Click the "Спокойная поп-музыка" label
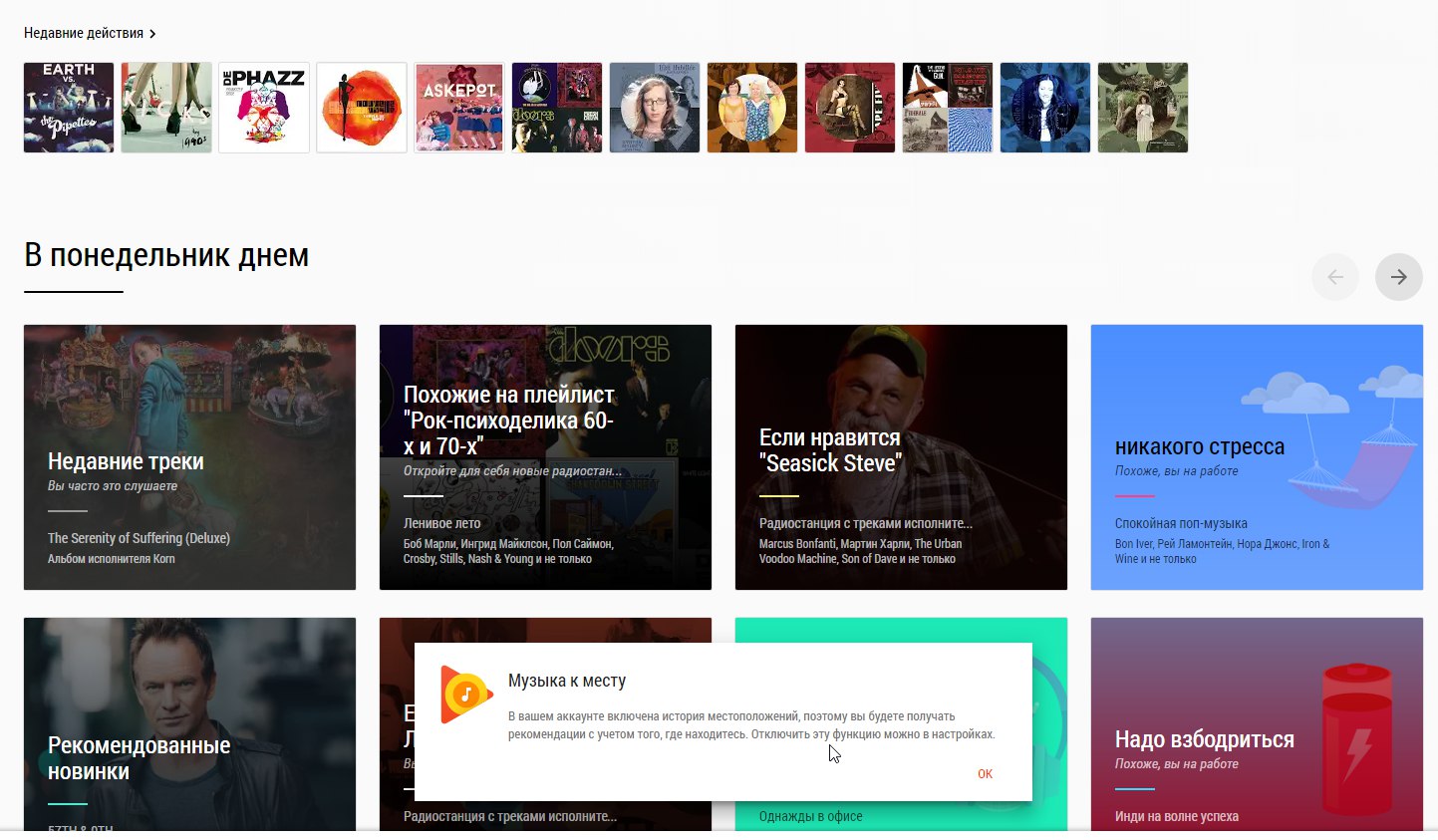Image resolution: width=1438 pixels, height=840 pixels. [1181, 523]
